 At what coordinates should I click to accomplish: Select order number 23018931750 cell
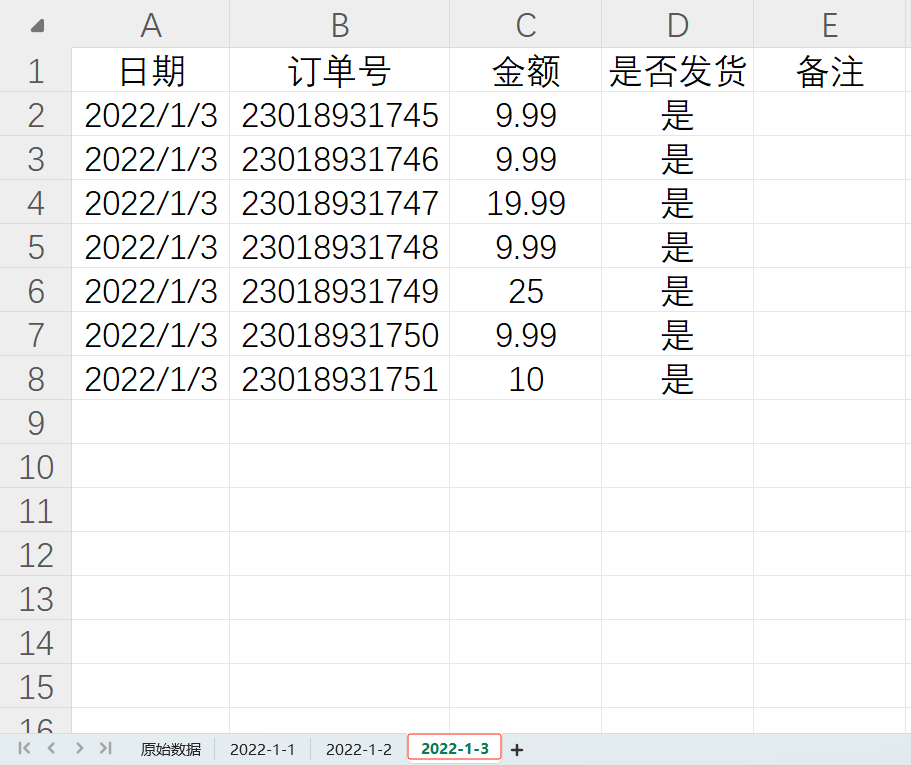click(340, 334)
